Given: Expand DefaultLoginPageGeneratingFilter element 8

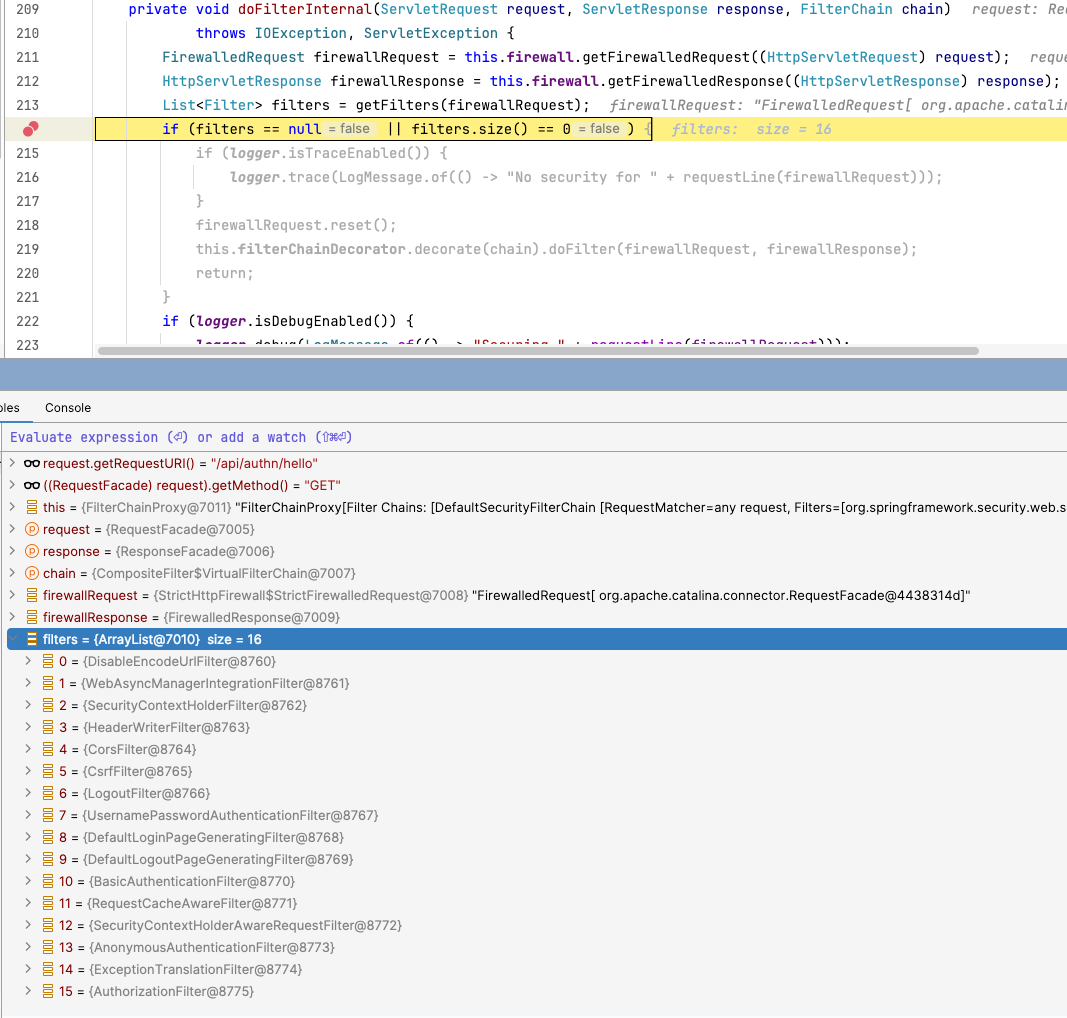Looking at the screenshot, I should coord(28,837).
